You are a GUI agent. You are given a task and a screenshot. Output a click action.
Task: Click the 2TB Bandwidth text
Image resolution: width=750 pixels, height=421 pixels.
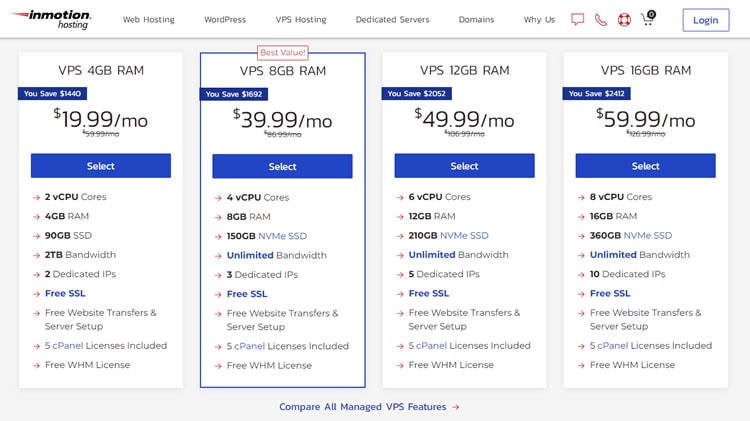coord(80,255)
